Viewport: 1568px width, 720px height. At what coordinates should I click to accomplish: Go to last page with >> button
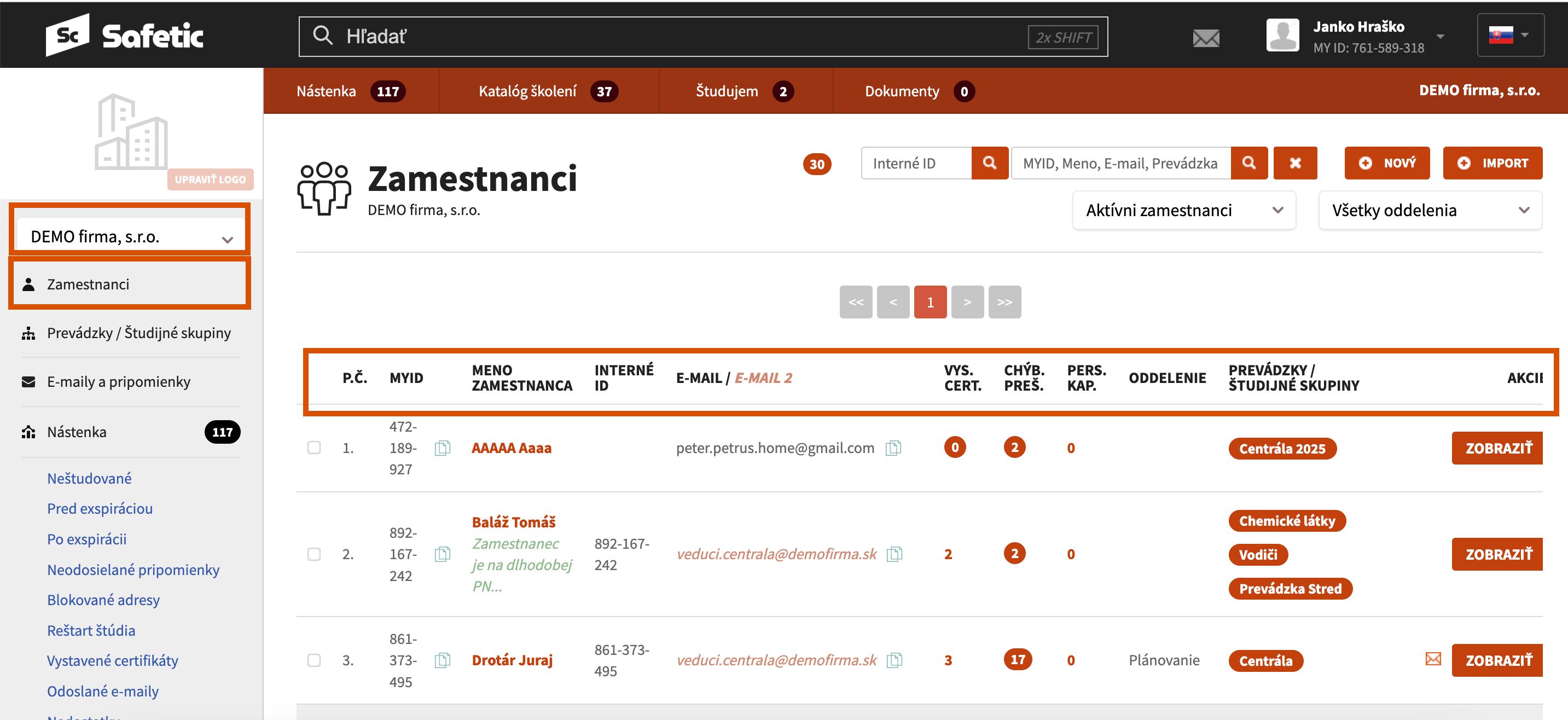pos(1004,302)
